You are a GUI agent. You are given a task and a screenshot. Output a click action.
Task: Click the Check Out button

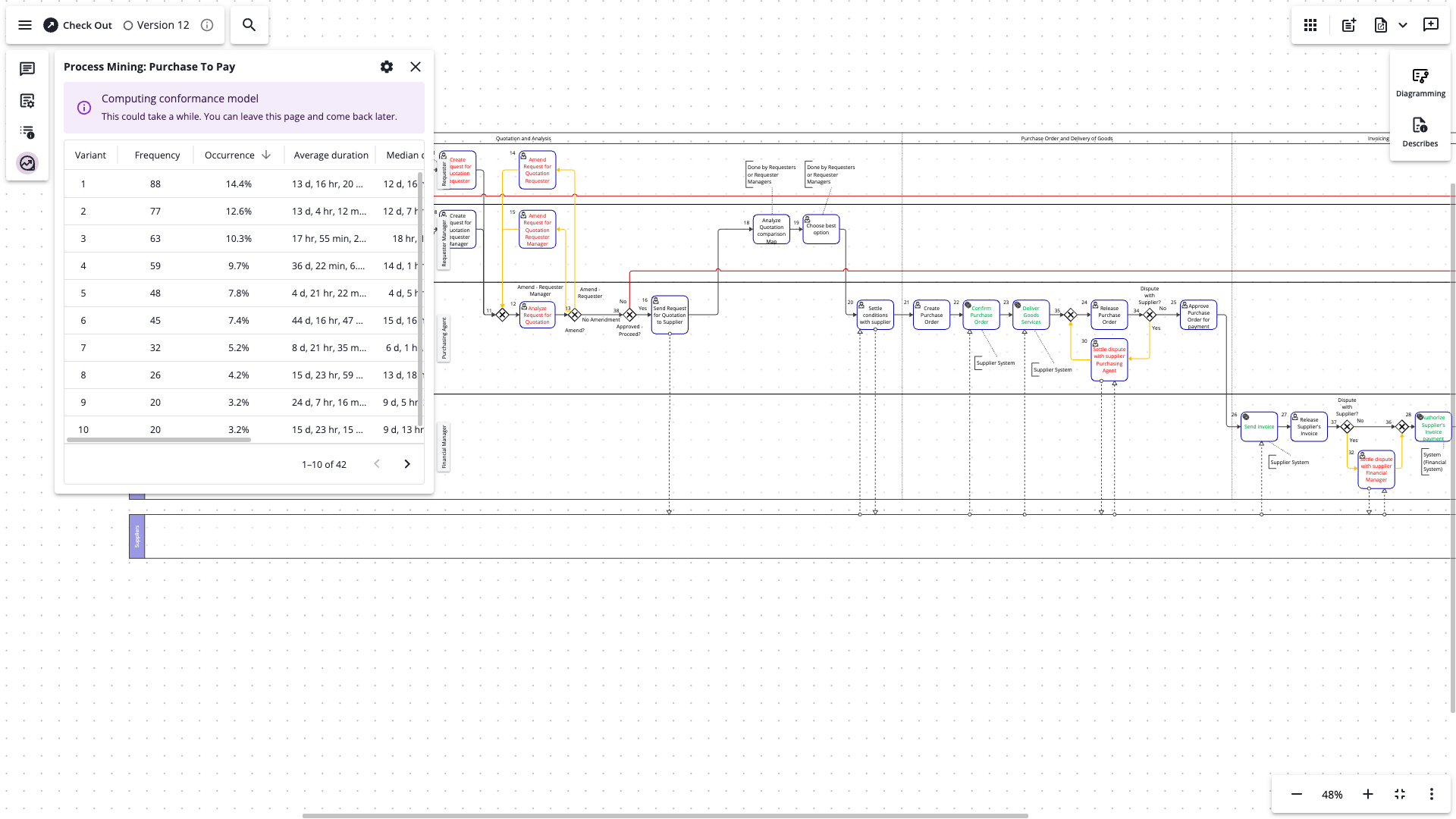pyautogui.click(x=78, y=25)
